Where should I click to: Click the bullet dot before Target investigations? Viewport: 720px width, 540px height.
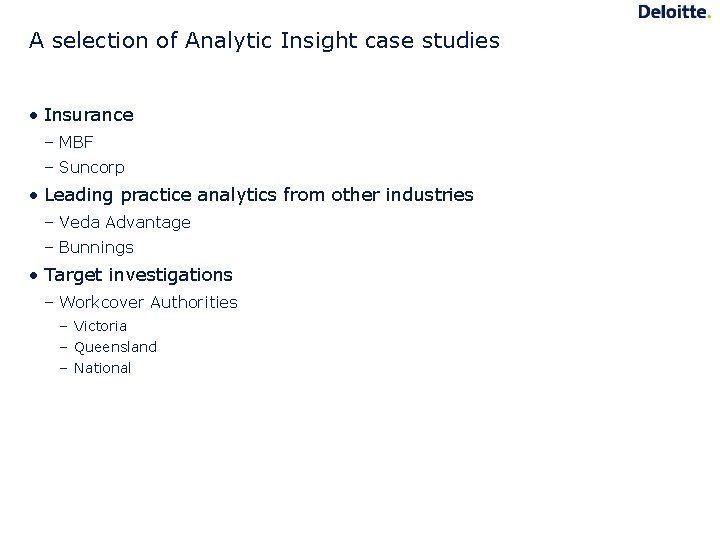[x=34, y=276]
